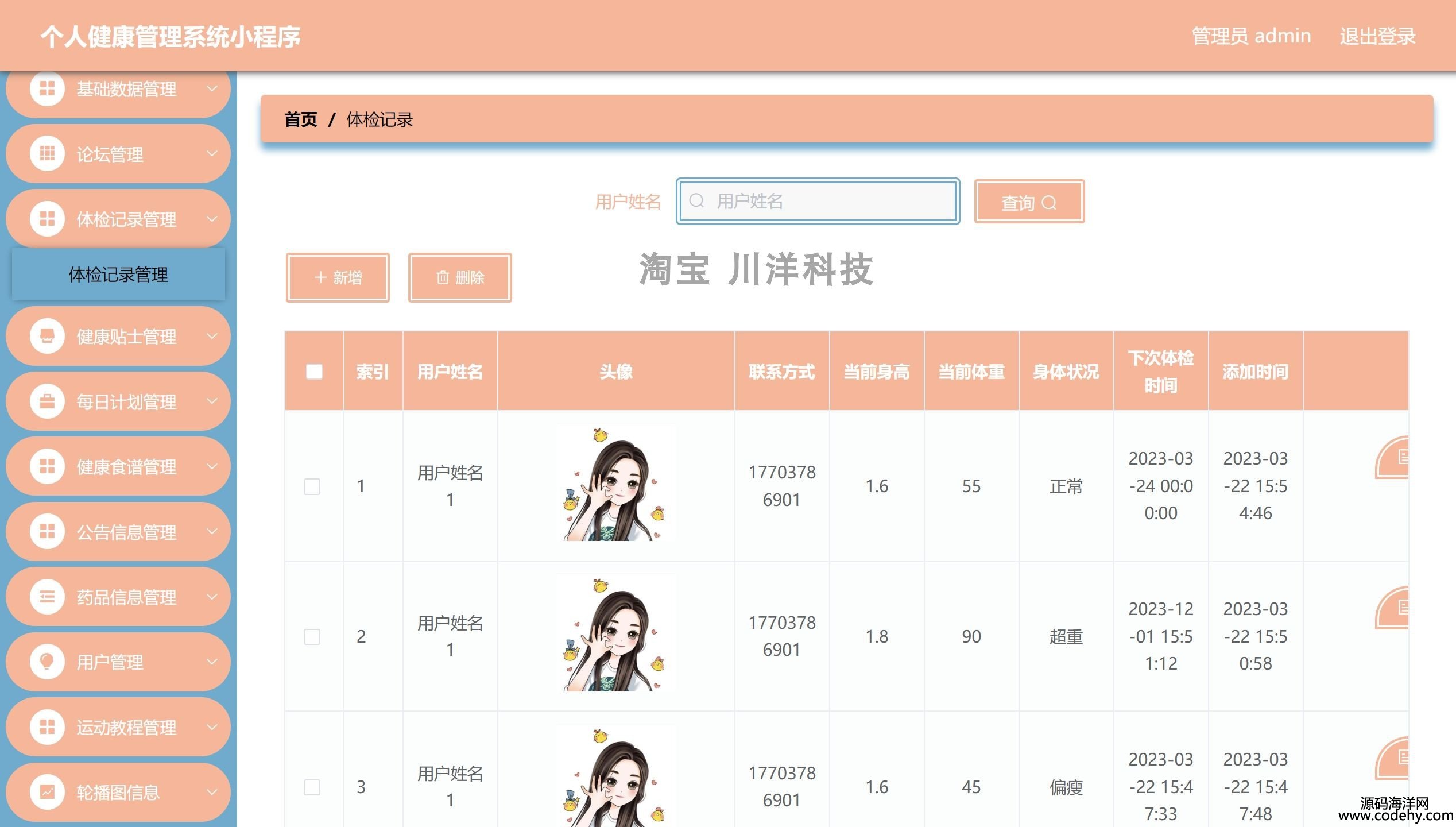Click the 每日计划管理 briefcase icon
This screenshot has height=827, width=1456.
pyautogui.click(x=47, y=401)
